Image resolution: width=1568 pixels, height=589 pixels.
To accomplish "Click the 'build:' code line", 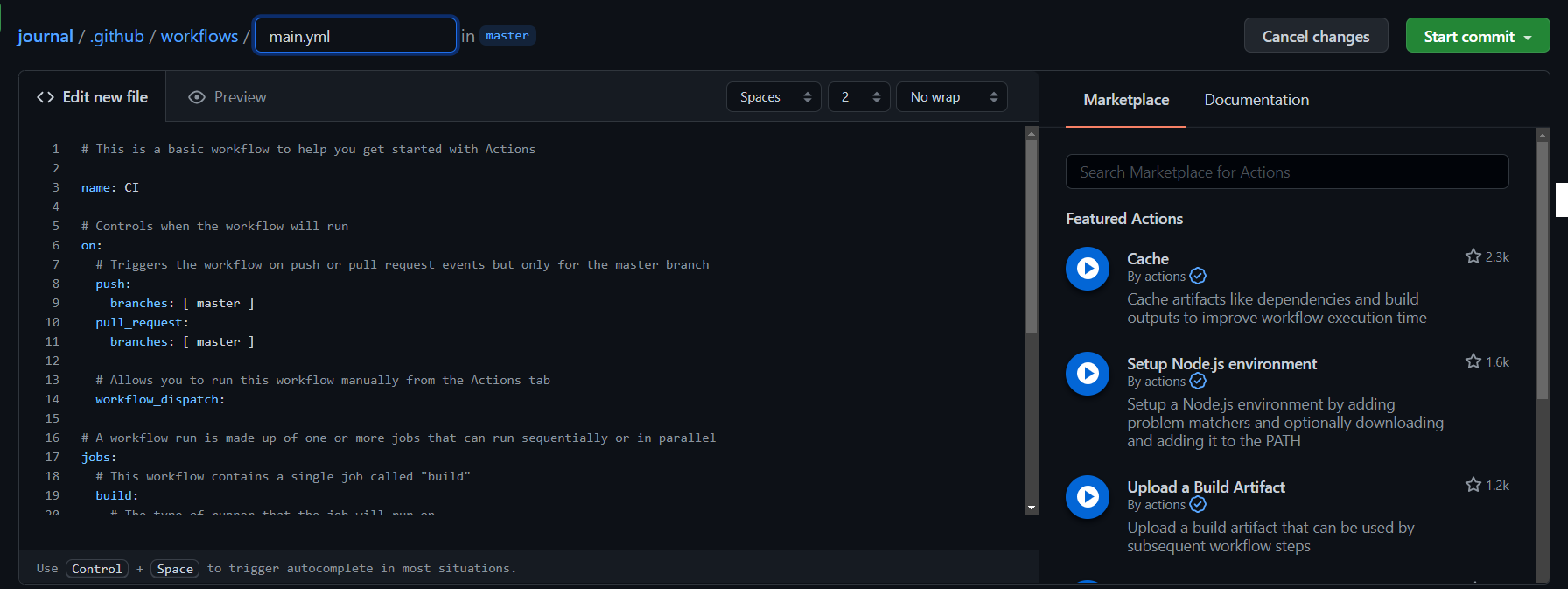I will pyautogui.click(x=117, y=495).
